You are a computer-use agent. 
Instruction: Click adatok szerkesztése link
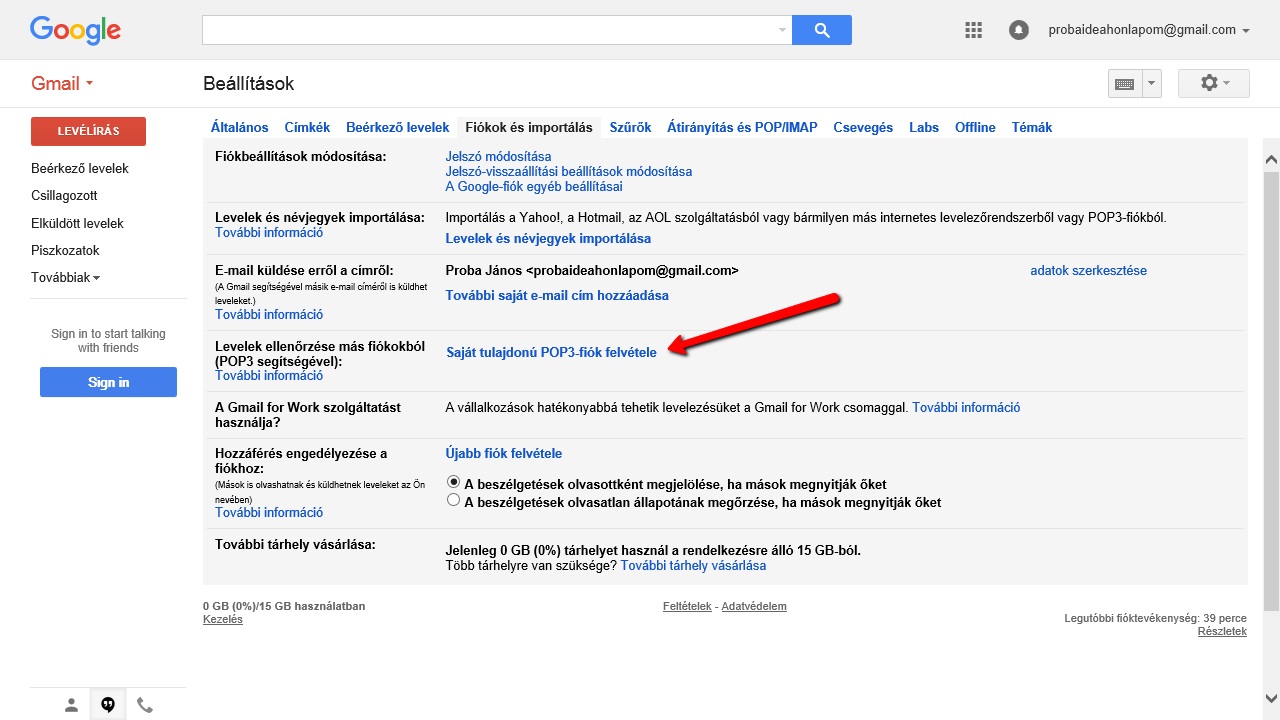coord(1089,270)
